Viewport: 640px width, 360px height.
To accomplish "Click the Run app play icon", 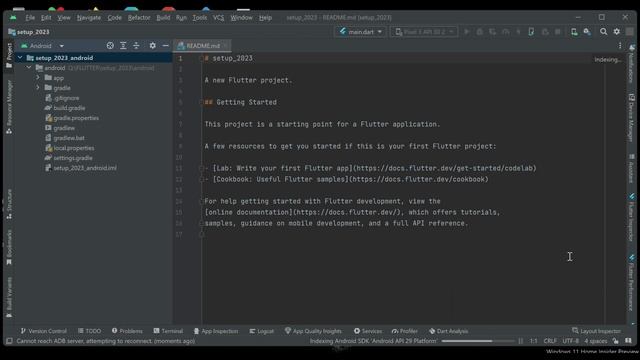I will 467,32.
